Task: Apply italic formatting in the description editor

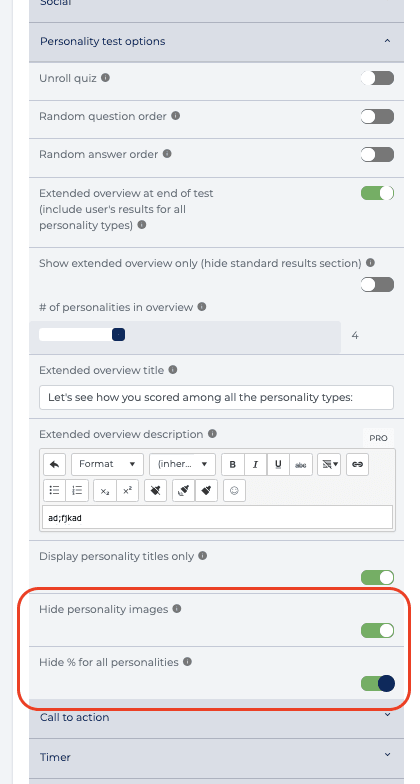Action: coord(256,464)
